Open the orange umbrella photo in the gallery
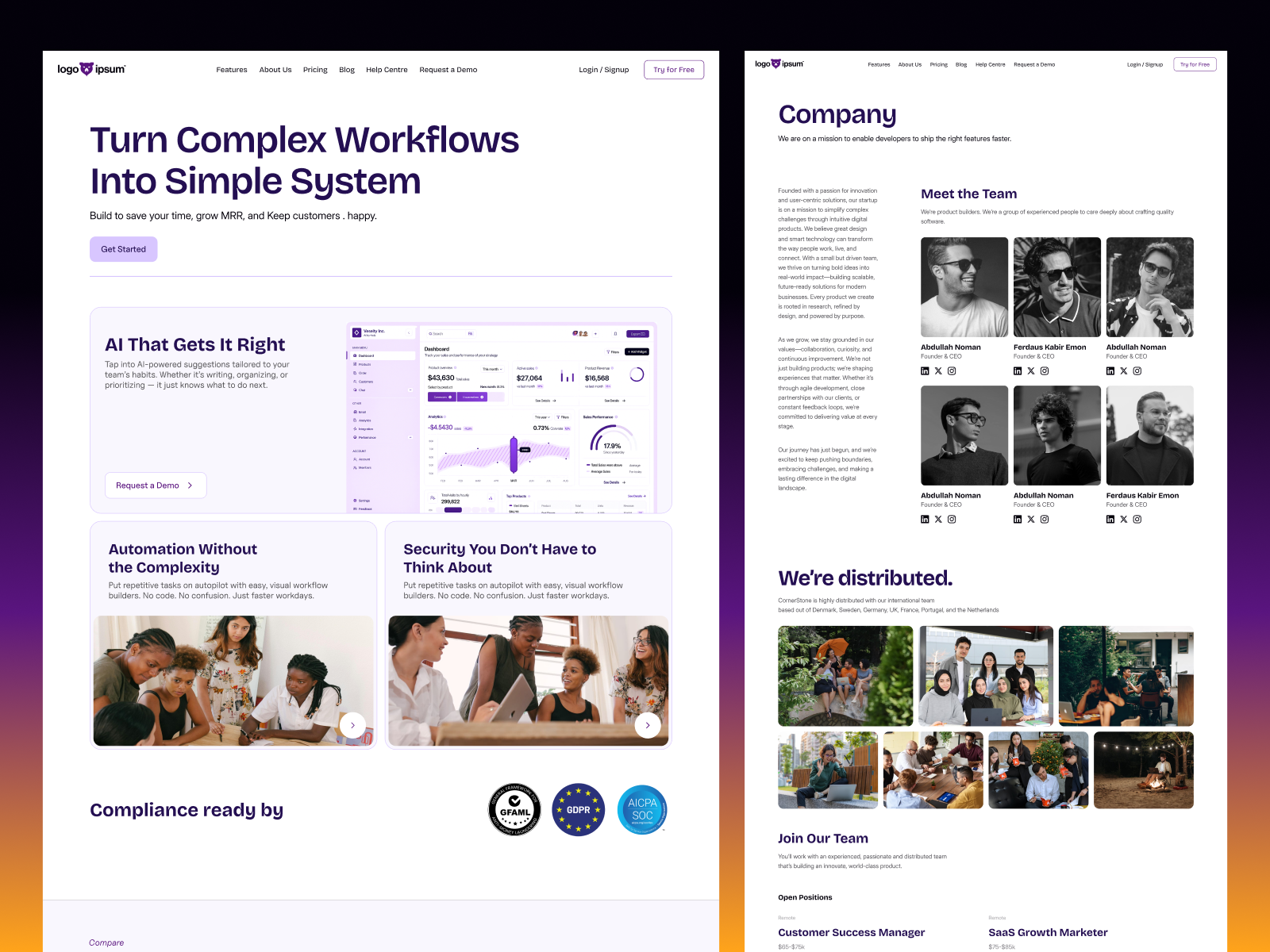Image resolution: width=1270 pixels, height=952 pixels. (x=845, y=676)
